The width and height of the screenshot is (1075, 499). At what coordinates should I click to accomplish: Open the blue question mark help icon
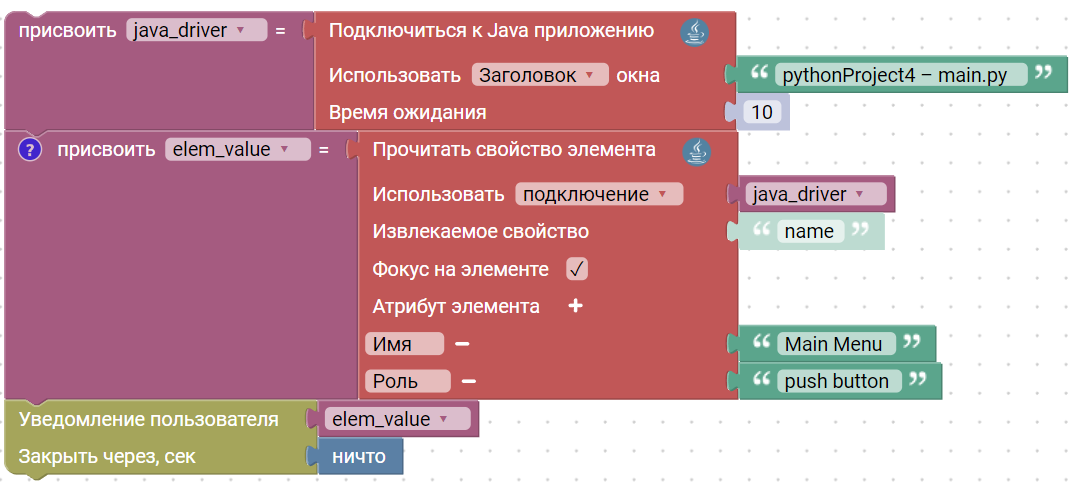tap(30, 149)
